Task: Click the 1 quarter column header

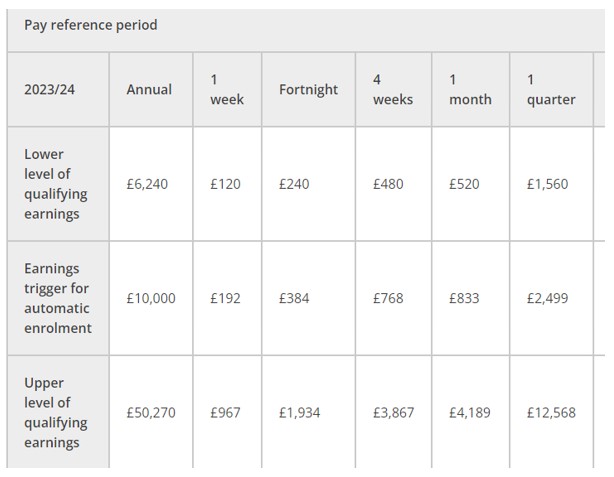Action: click(551, 89)
